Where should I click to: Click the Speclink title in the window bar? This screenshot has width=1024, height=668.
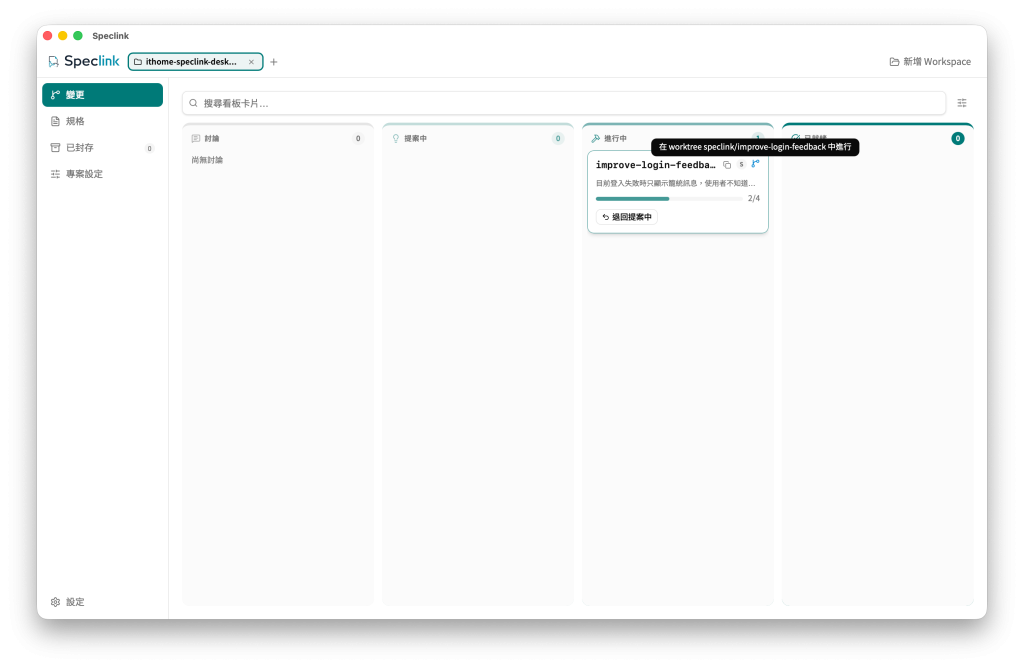click(x=110, y=36)
